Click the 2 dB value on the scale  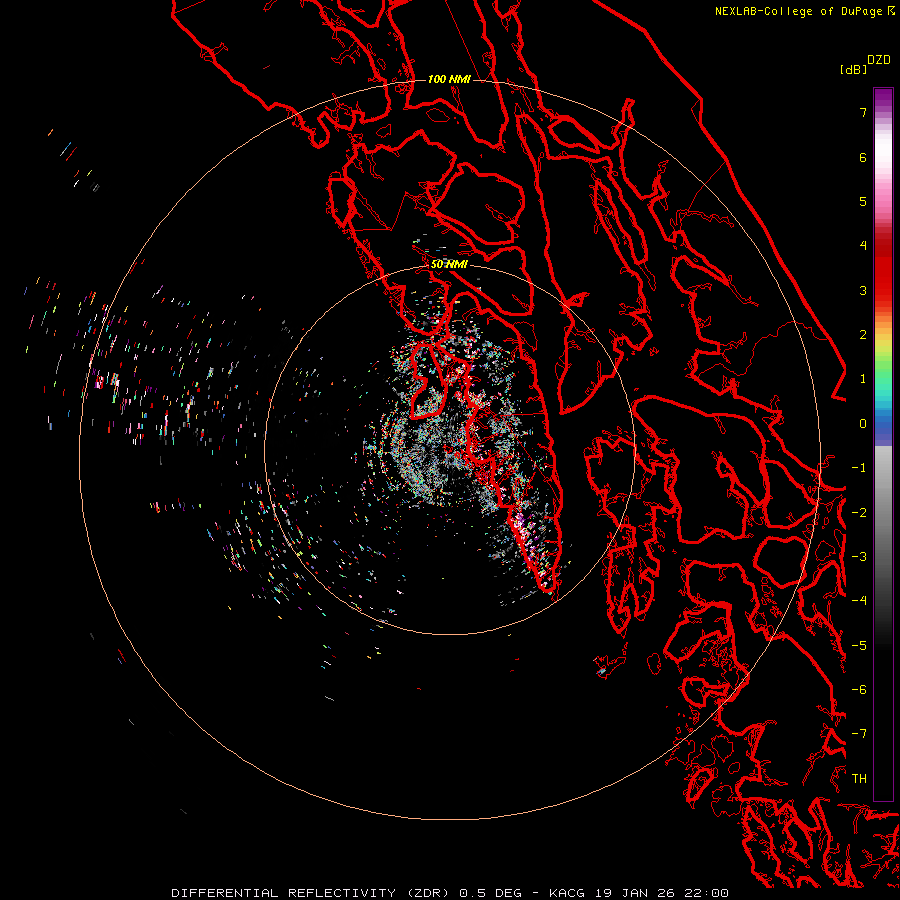tap(863, 335)
